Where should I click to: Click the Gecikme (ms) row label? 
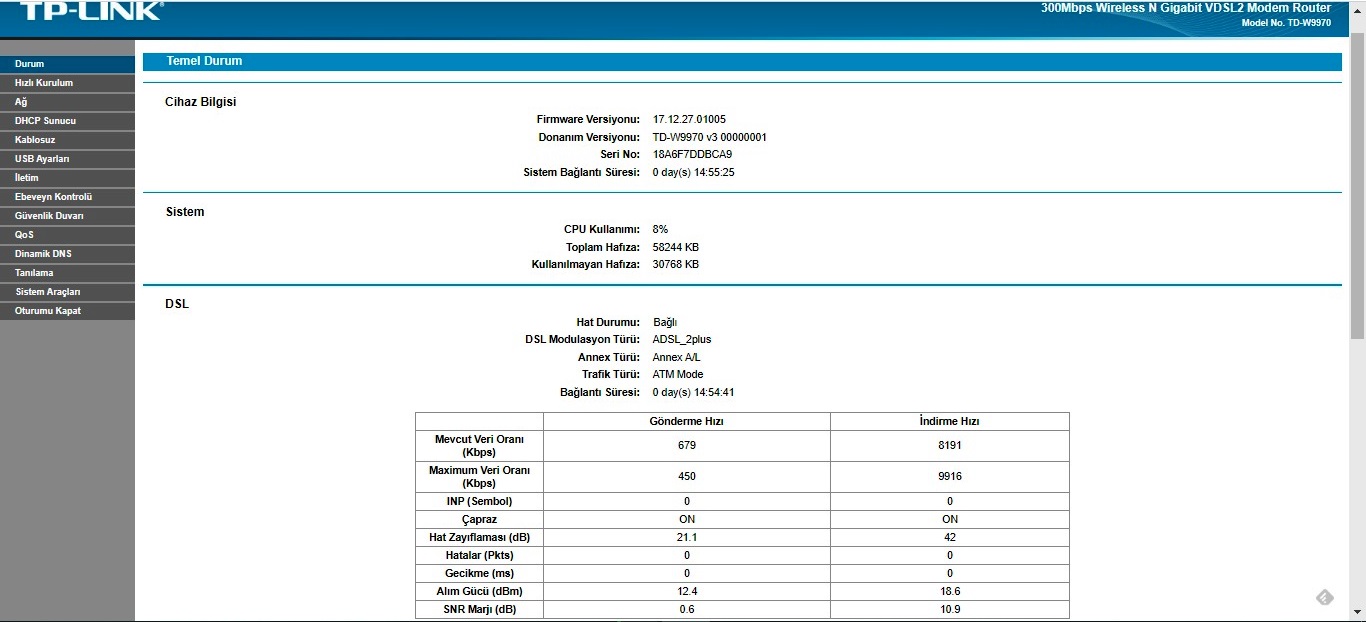480,574
